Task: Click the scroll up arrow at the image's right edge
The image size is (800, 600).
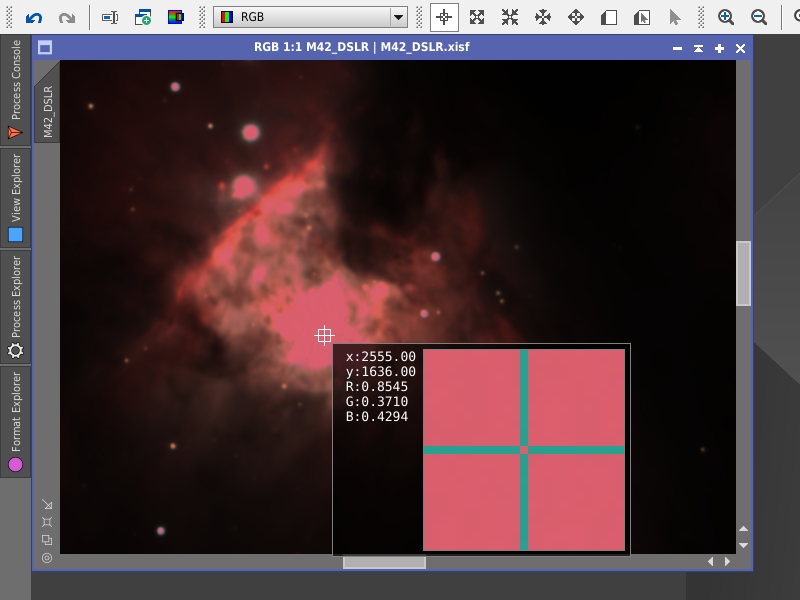Action: 743,529
